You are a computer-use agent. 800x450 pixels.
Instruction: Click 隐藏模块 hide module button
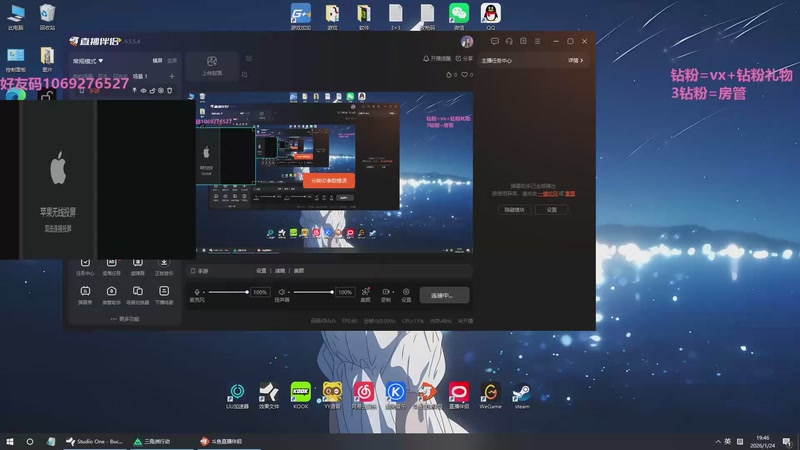pos(514,210)
